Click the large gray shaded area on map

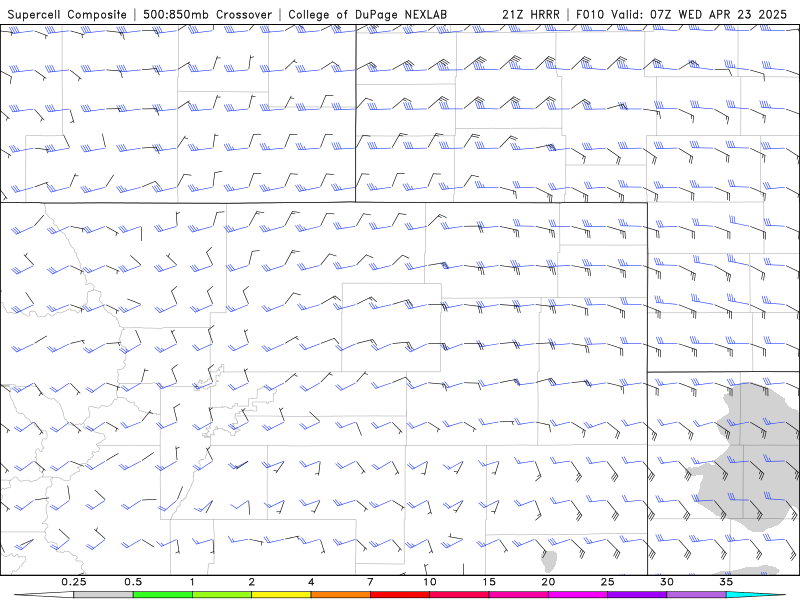pyautogui.click(x=742, y=457)
